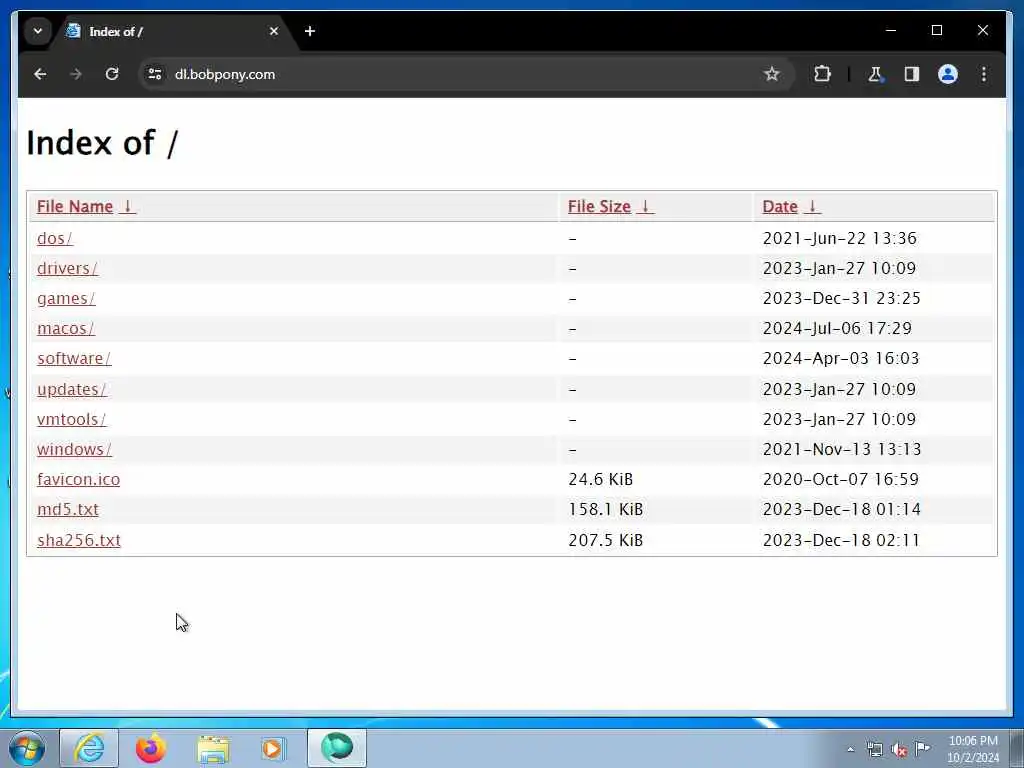Launch Internet Explorer from taskbar
The width and height of the screenshot is (1024, 768).
(89, 748)
